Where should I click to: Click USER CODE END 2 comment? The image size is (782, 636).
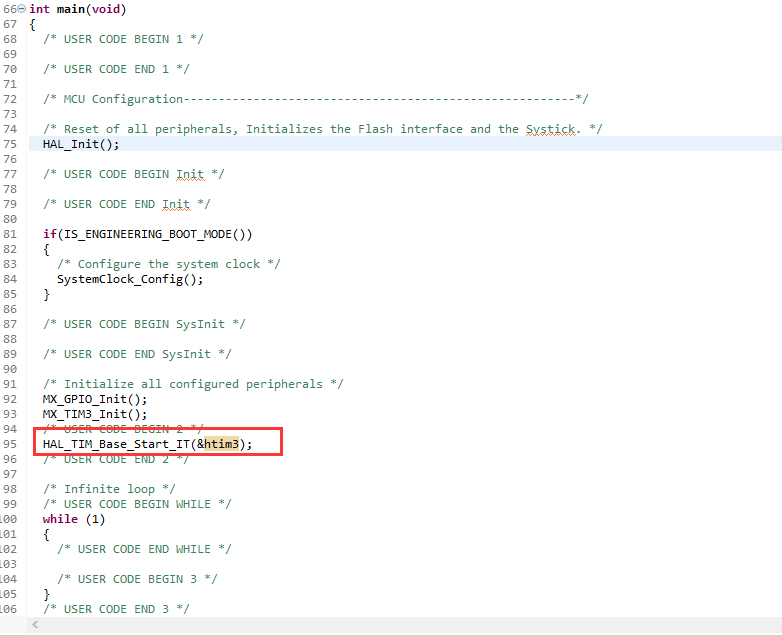[116, 459]
